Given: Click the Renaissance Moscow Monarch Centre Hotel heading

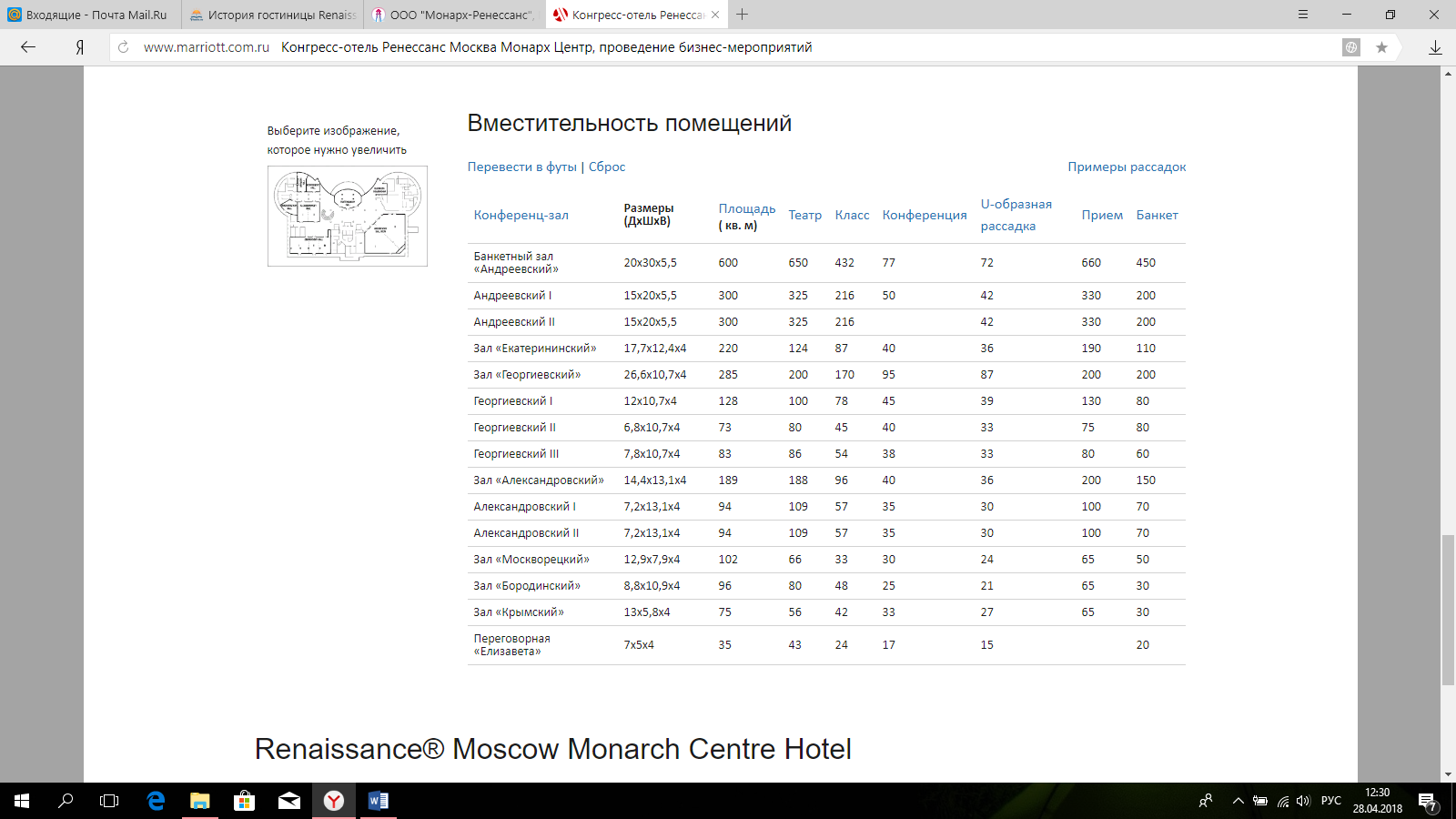Looking at the screenshot, I should coord(553,749).
